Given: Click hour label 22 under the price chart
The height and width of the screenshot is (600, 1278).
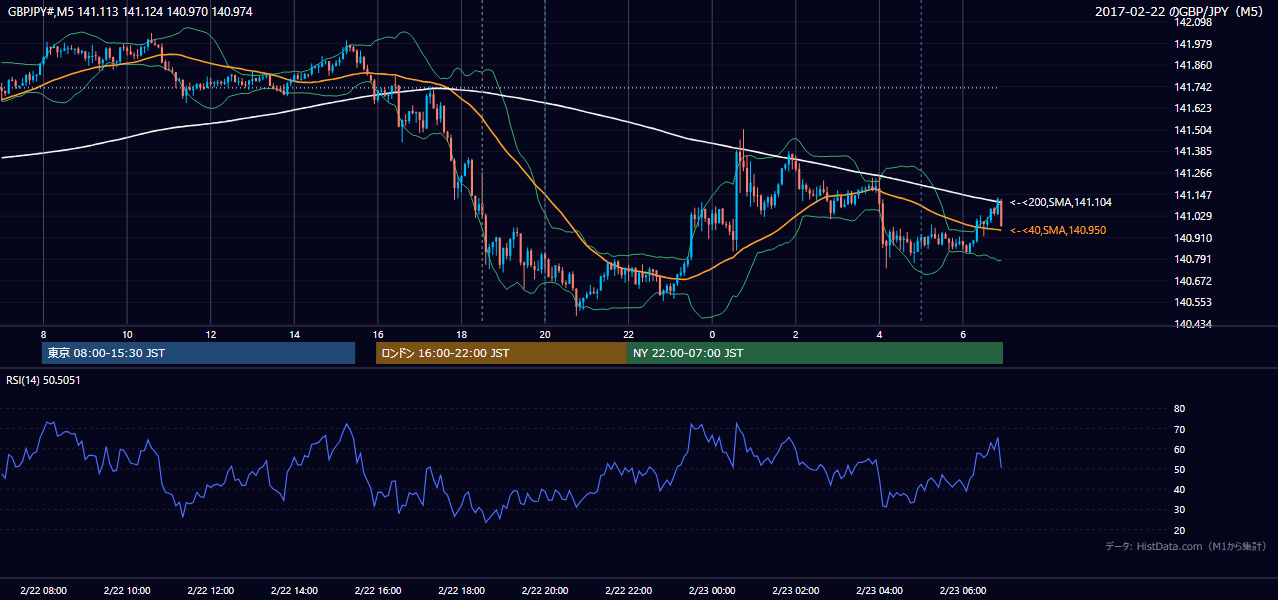Looking at the screenshot, I should tap(628, 334).
